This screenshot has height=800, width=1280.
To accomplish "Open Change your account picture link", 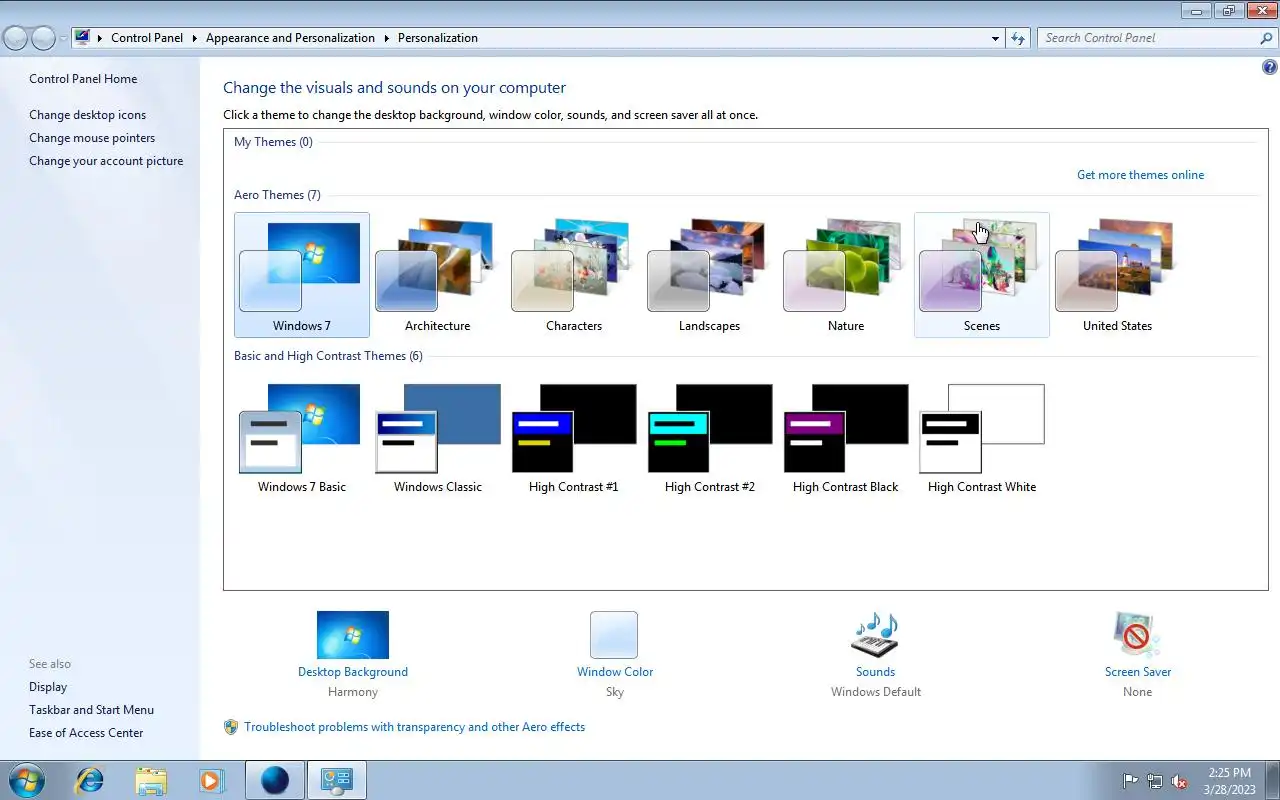I will 106,161.
